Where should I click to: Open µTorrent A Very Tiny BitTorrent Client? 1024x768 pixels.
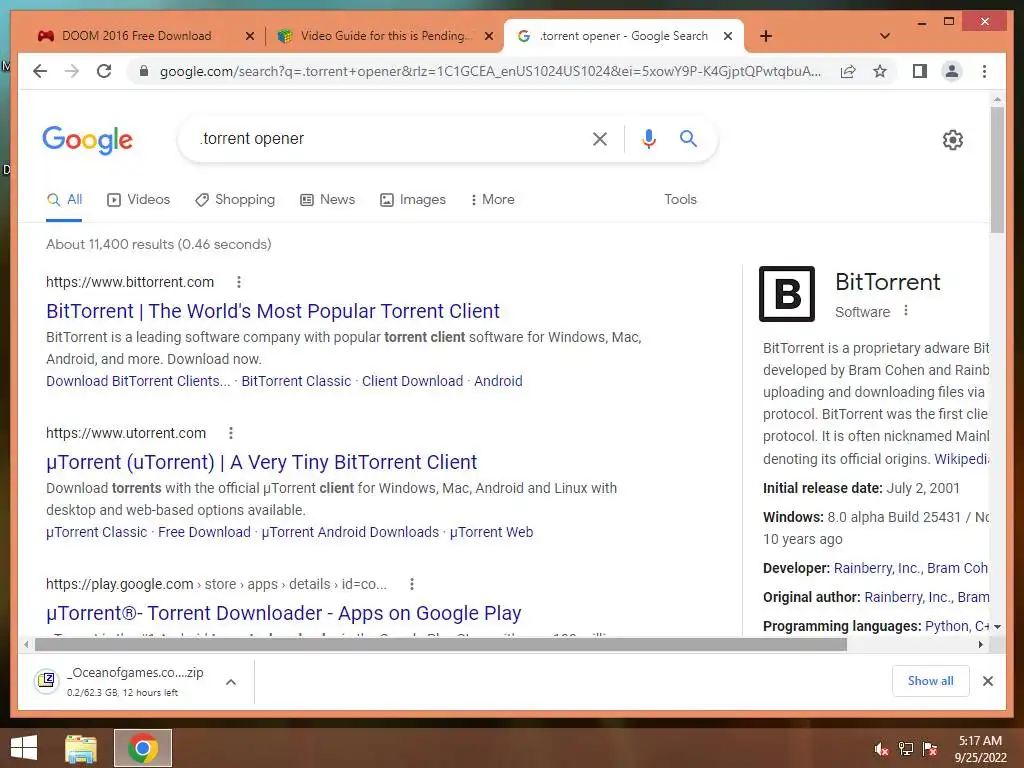[x=261, y=462]
